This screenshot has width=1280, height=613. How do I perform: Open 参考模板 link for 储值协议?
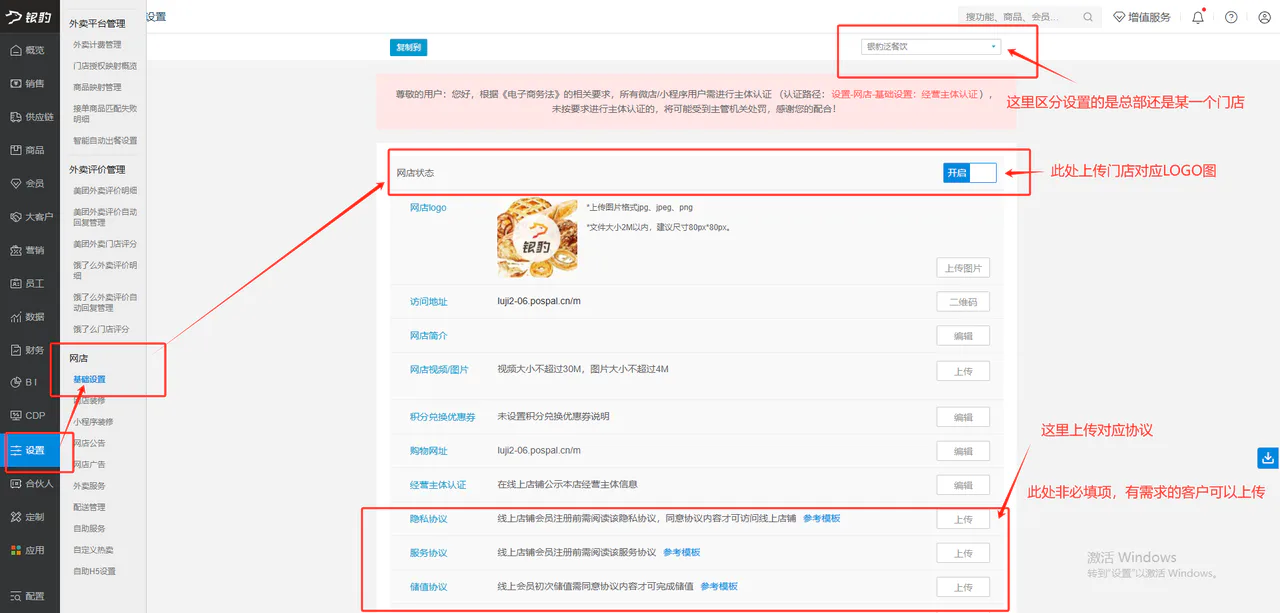click(719, 586)
